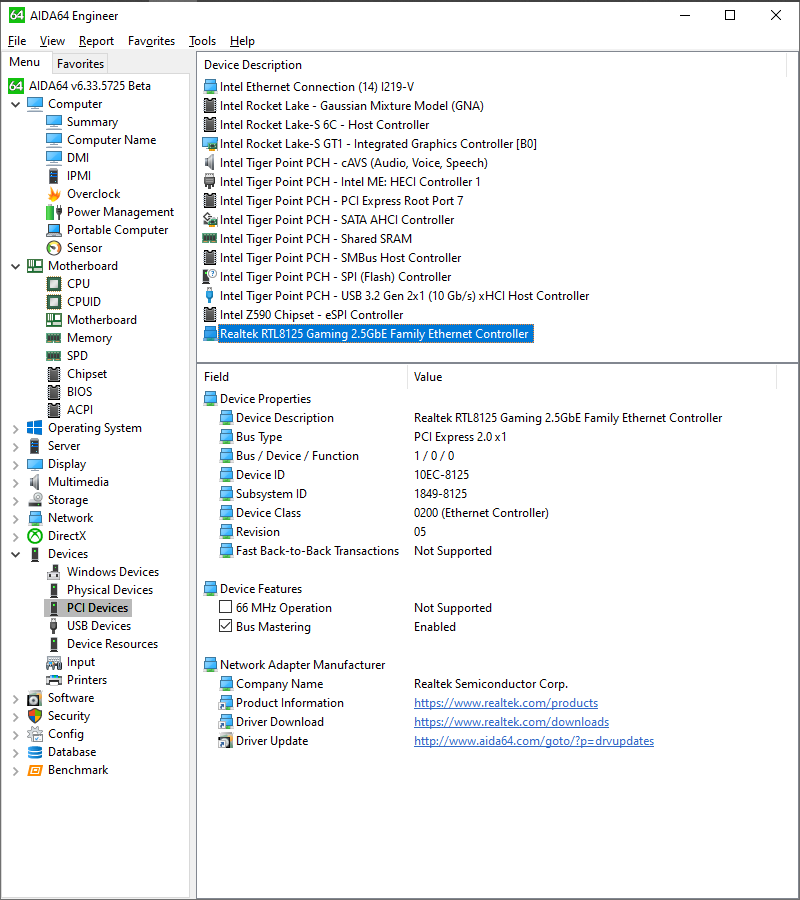Click the Printers icon
800x900 pixels.
coord(54,680)
